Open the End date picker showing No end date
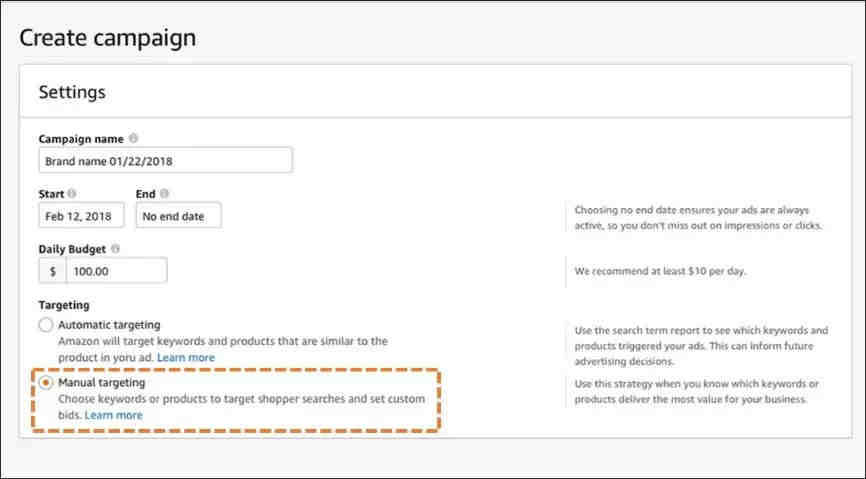 click(178, 215)
